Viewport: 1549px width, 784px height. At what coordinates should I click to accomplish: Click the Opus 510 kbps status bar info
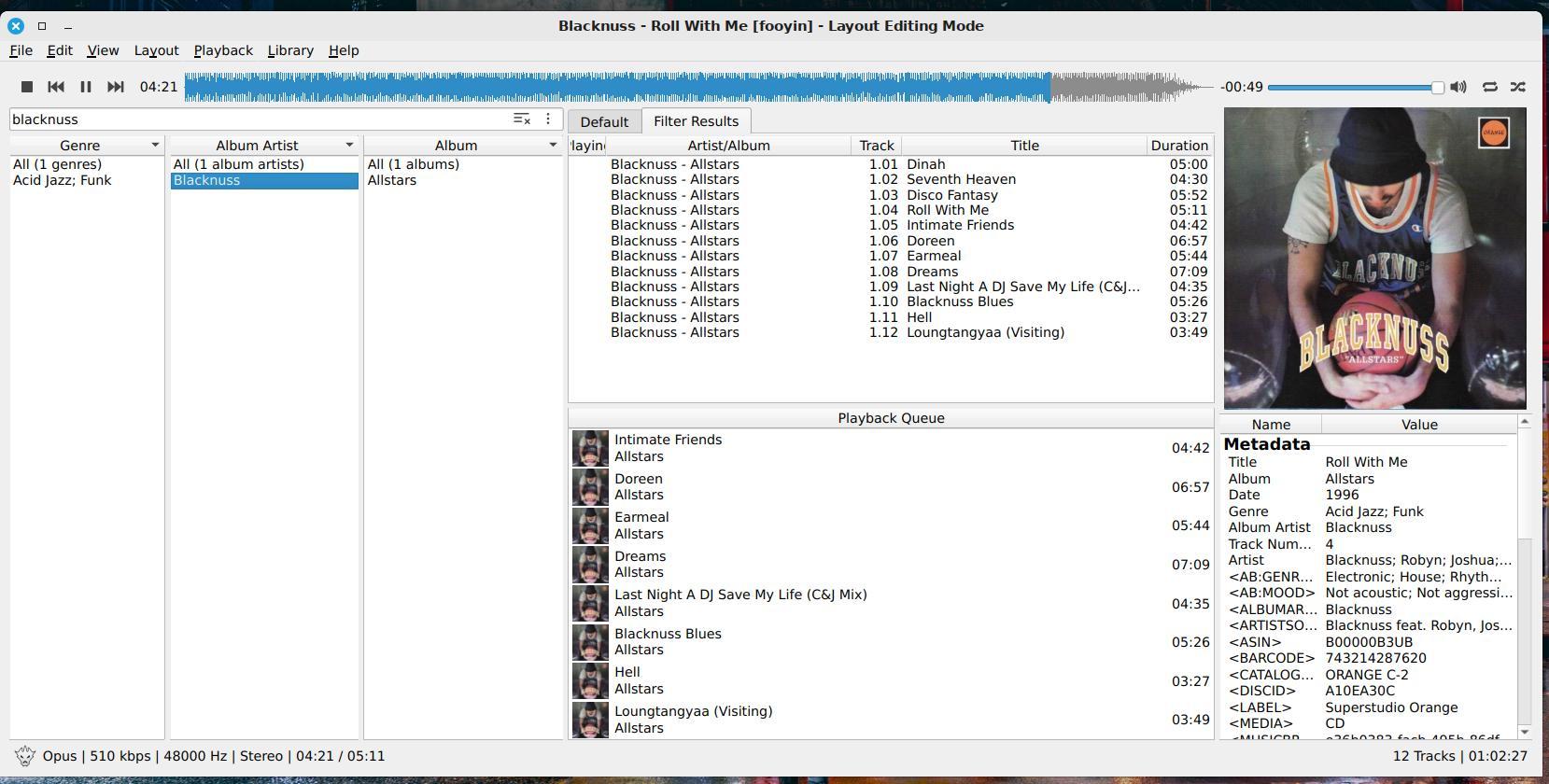pos(213,756)
